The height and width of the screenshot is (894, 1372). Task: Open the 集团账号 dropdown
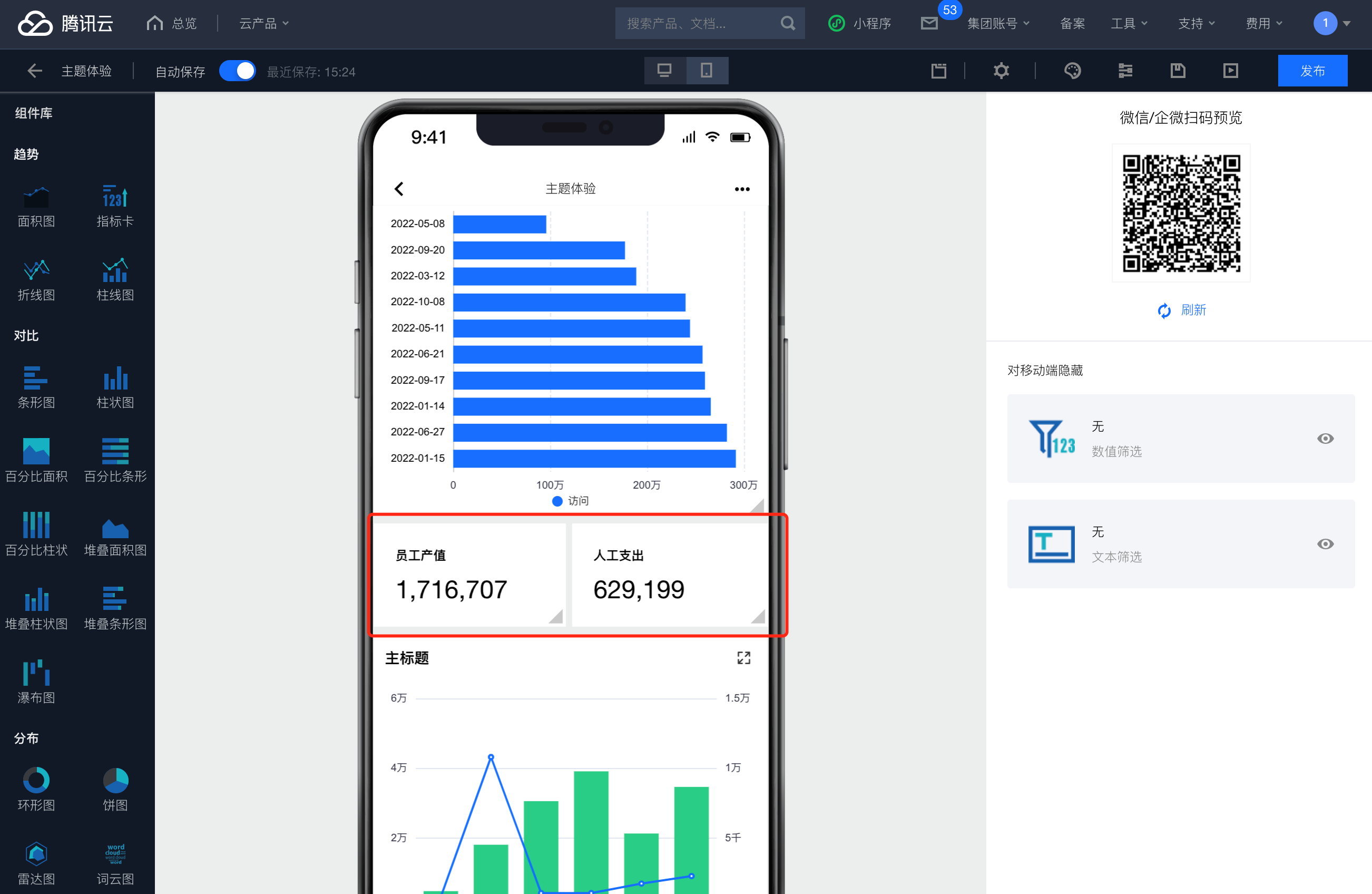pyautogui.click(x=997, y=24)
